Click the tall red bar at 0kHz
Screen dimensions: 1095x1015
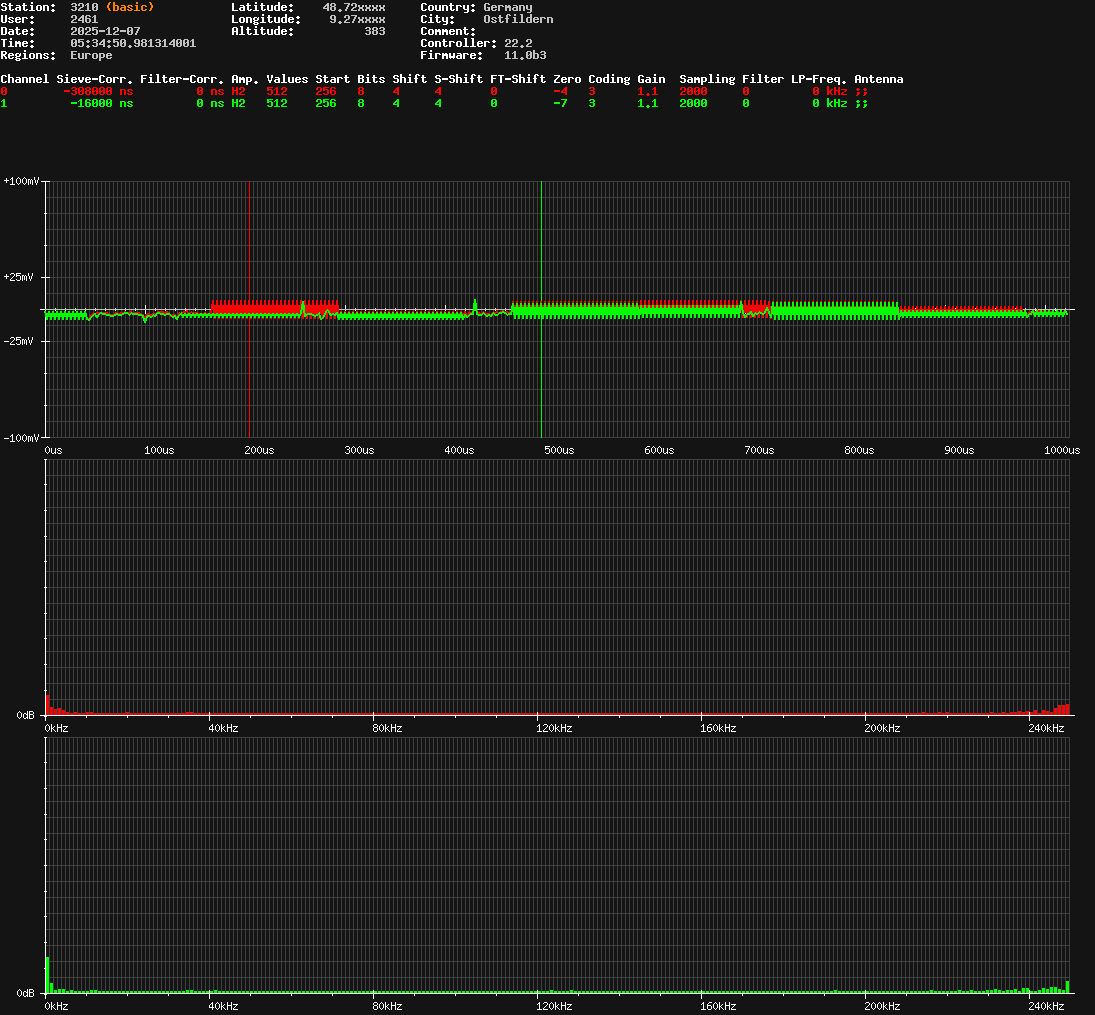(x=46, y=704)
